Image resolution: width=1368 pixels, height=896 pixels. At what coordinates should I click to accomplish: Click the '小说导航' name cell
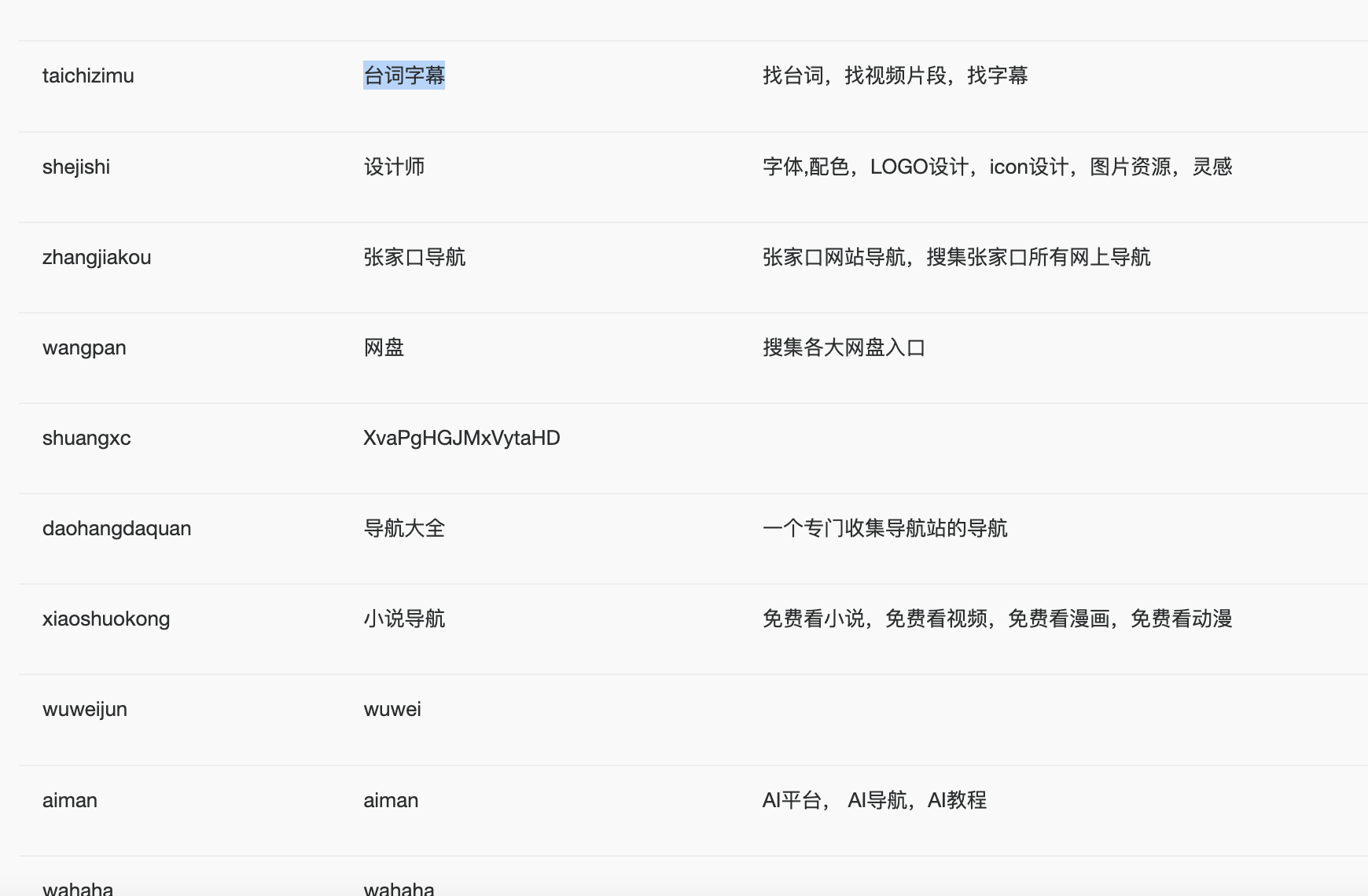coord(404,619)
